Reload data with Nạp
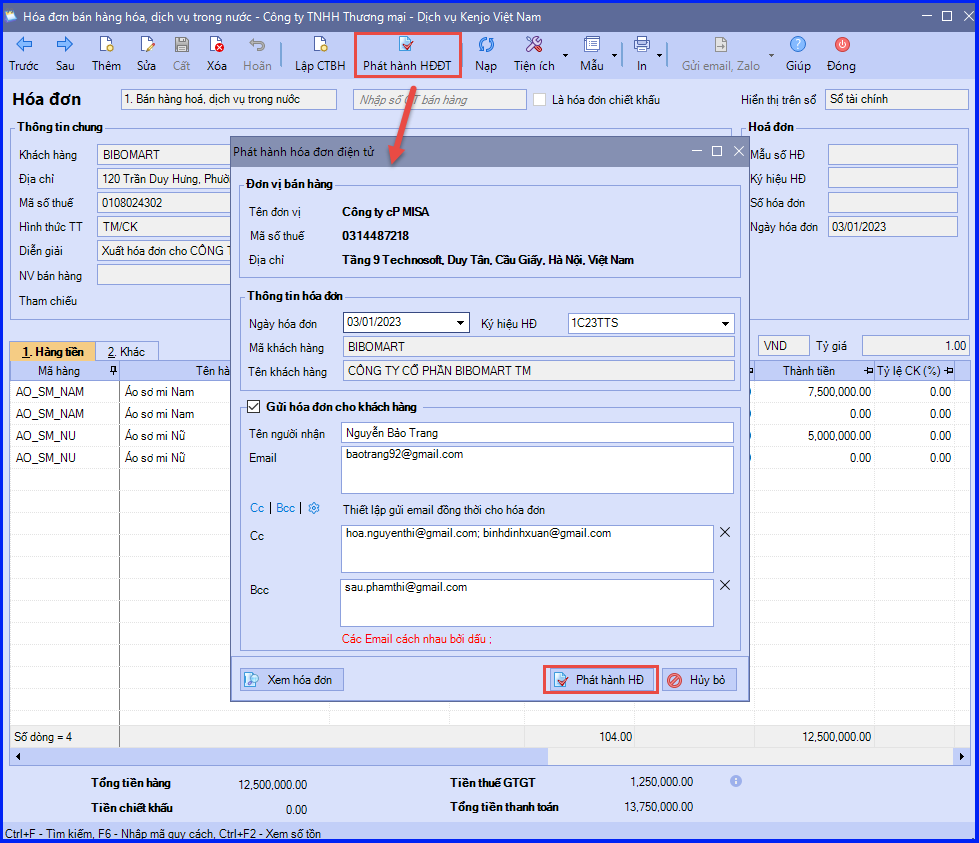The height and width of the screenshot is (843, 979). [x=486, y=54]
